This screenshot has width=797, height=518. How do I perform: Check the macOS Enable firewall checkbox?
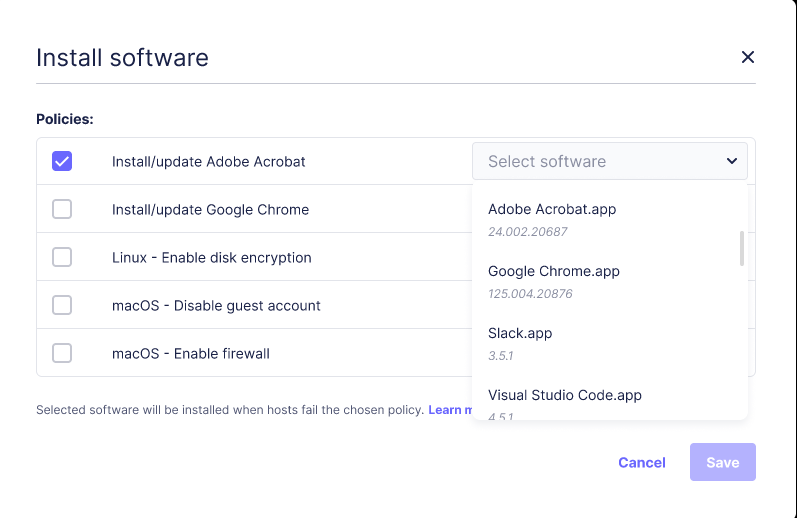(62, 353)
